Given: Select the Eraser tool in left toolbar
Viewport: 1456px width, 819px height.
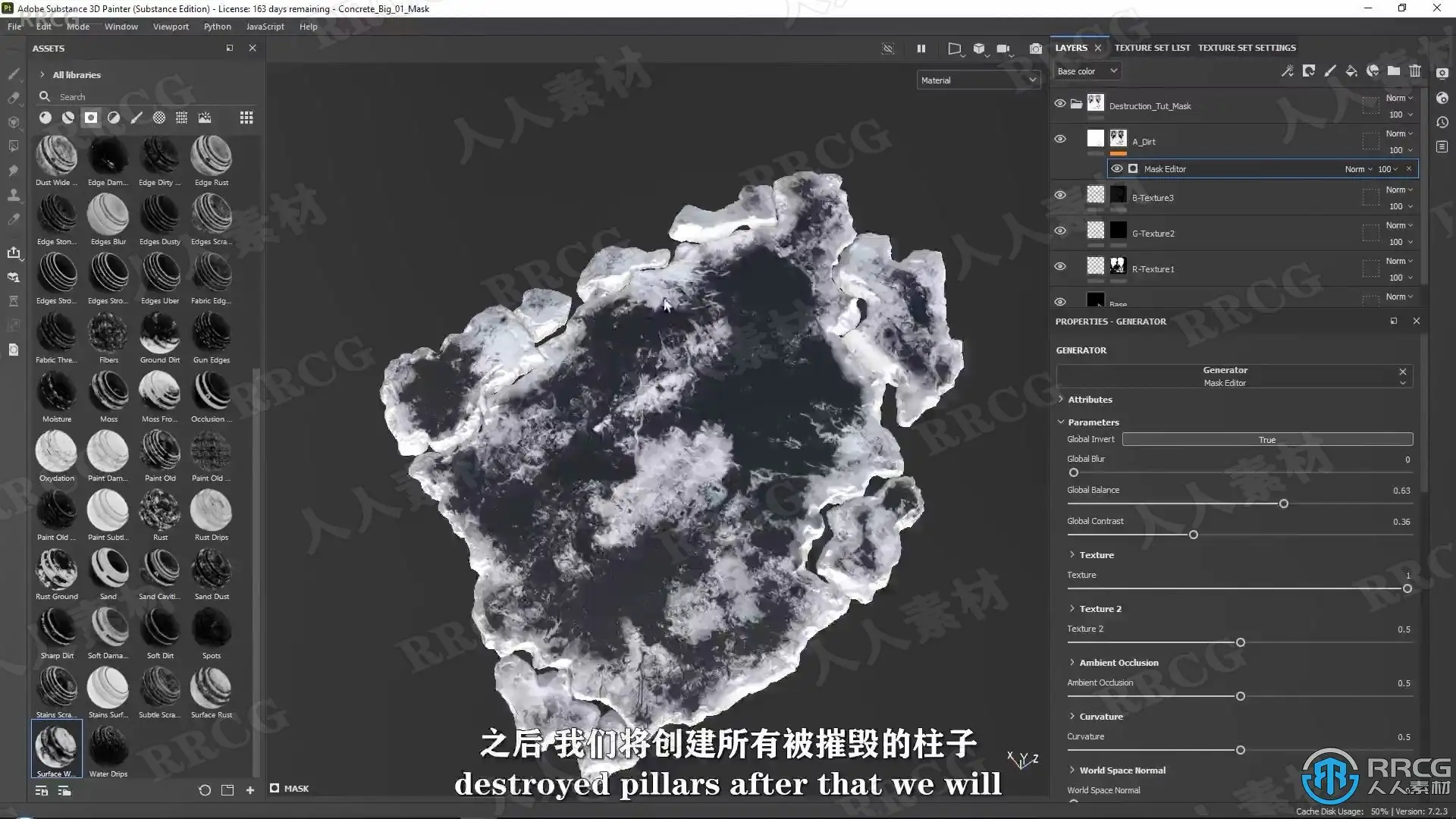Looking at the screenshot, I should 14,98.
